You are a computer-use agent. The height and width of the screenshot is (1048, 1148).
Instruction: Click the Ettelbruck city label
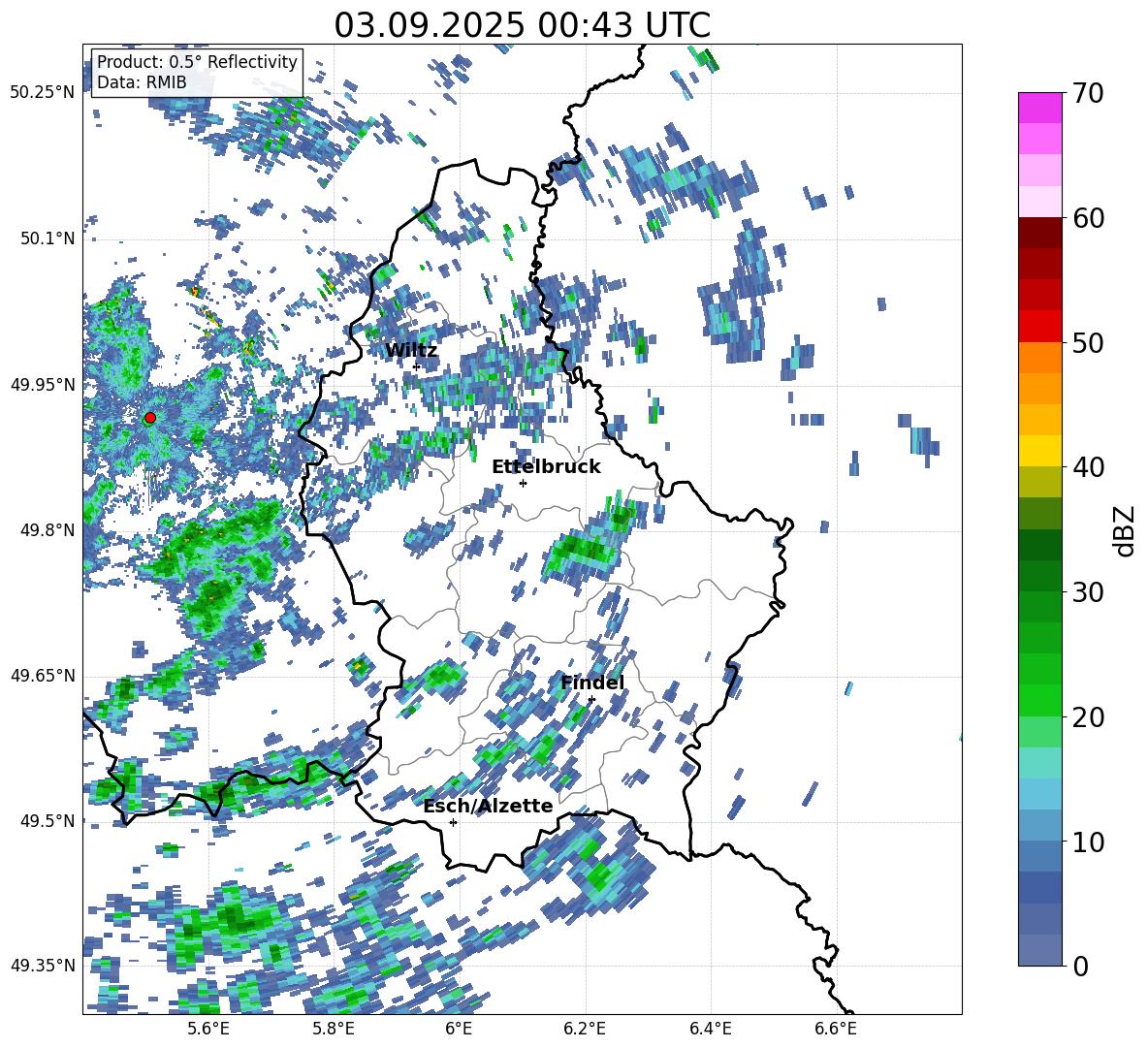pos(546,467)
